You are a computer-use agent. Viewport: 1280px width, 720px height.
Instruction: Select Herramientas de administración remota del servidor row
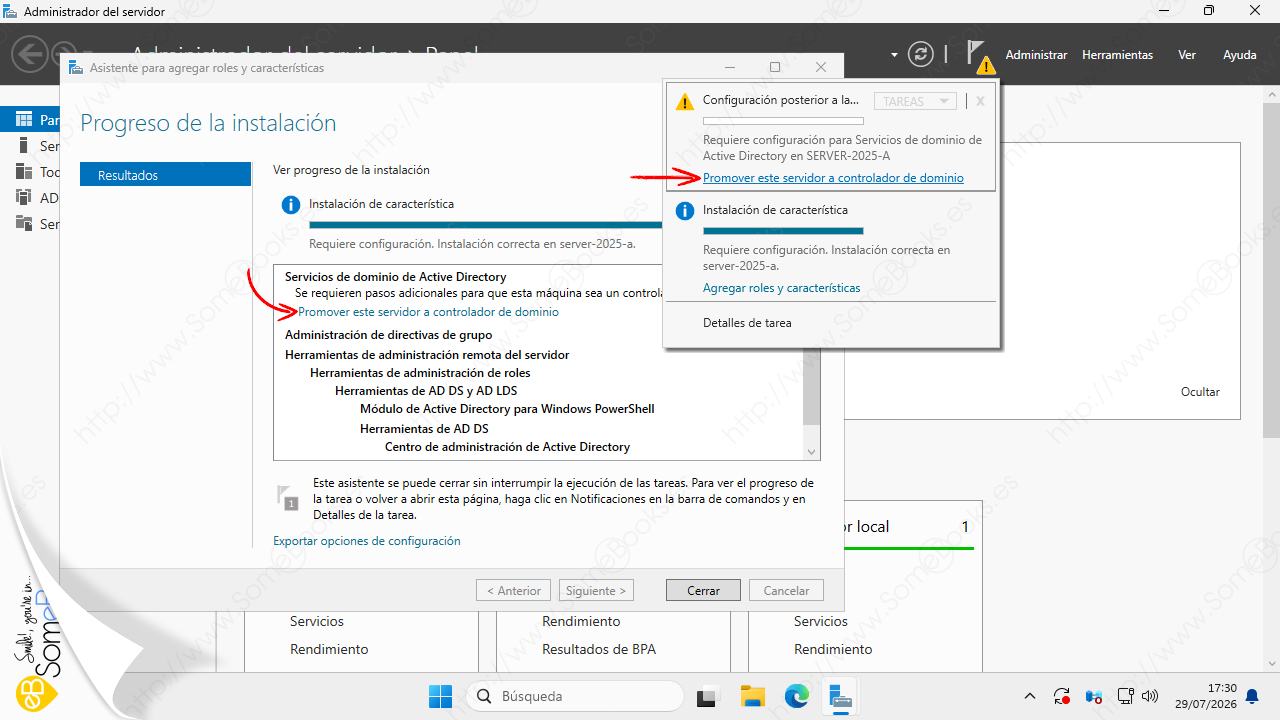(427, 355)
